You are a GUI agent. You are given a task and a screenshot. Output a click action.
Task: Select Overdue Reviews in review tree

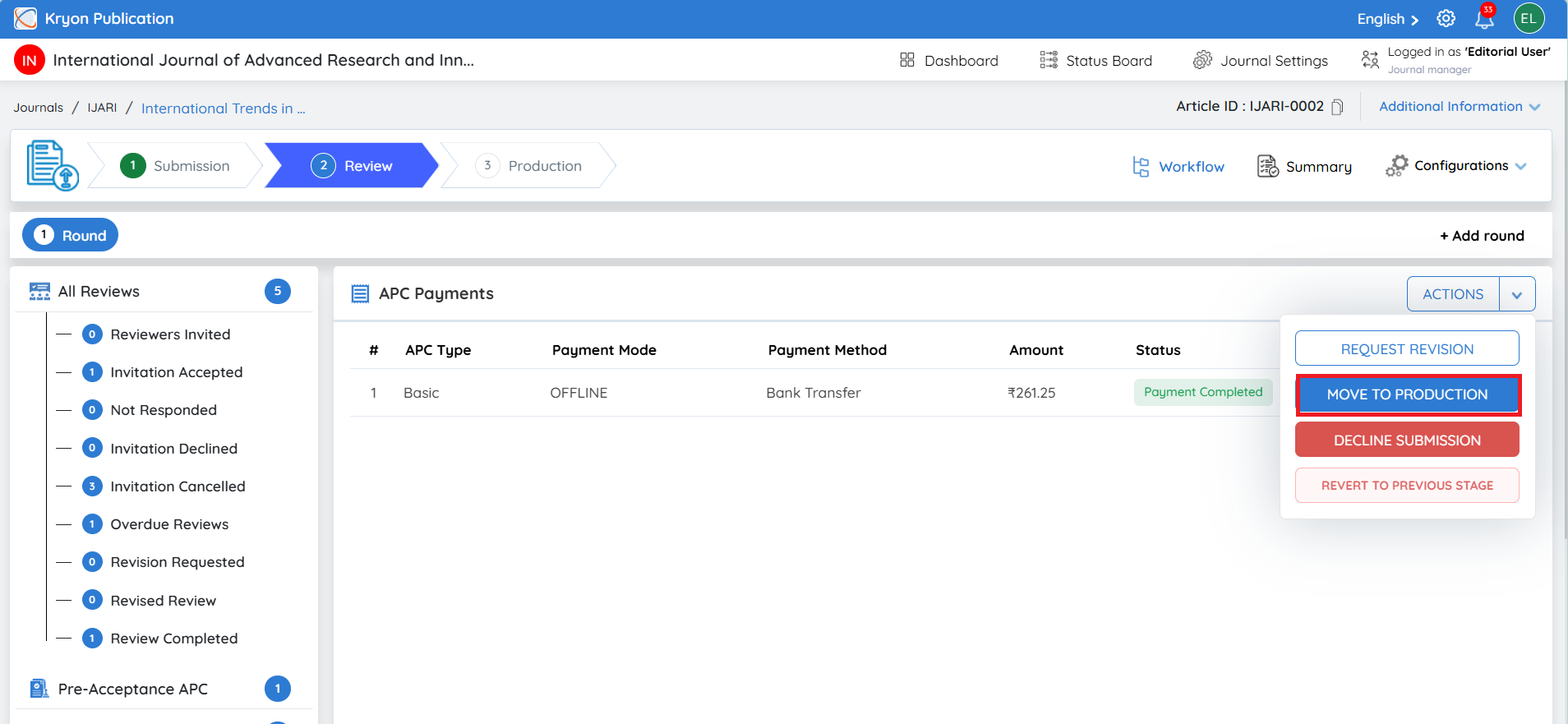tap(169, 524)
